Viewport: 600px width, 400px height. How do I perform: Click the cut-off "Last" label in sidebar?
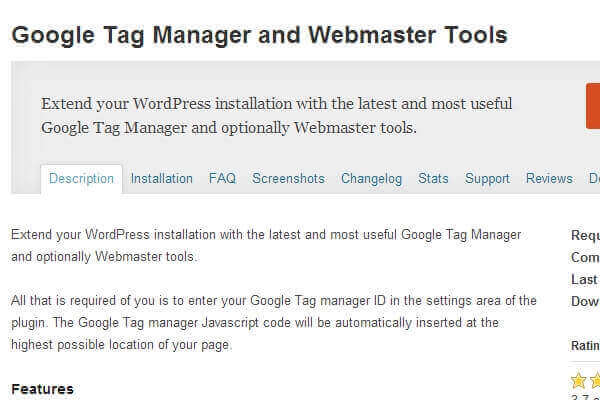pyautogui.click(x=585, y=280)
